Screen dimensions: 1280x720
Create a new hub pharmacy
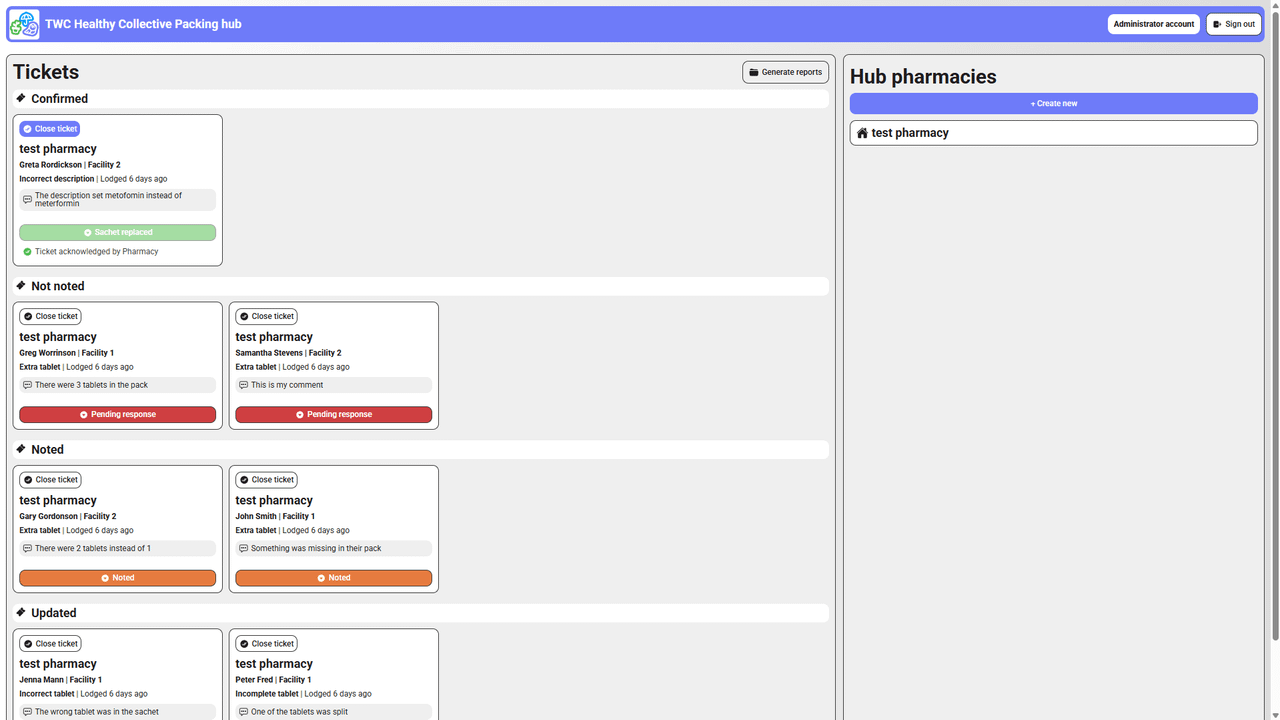[x=1054, y=103]
